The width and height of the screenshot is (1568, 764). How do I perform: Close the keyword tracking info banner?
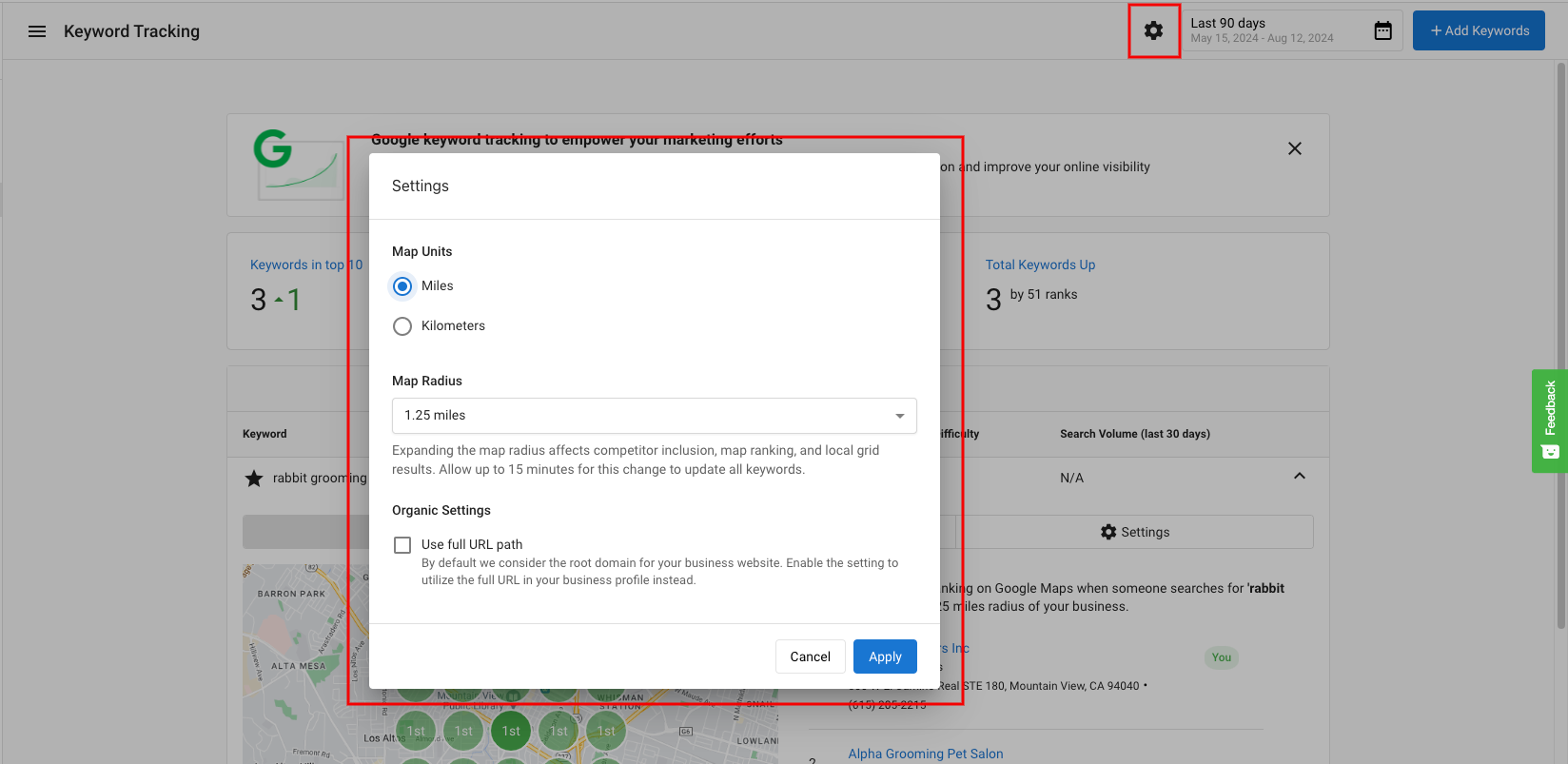click(1294, 148)
